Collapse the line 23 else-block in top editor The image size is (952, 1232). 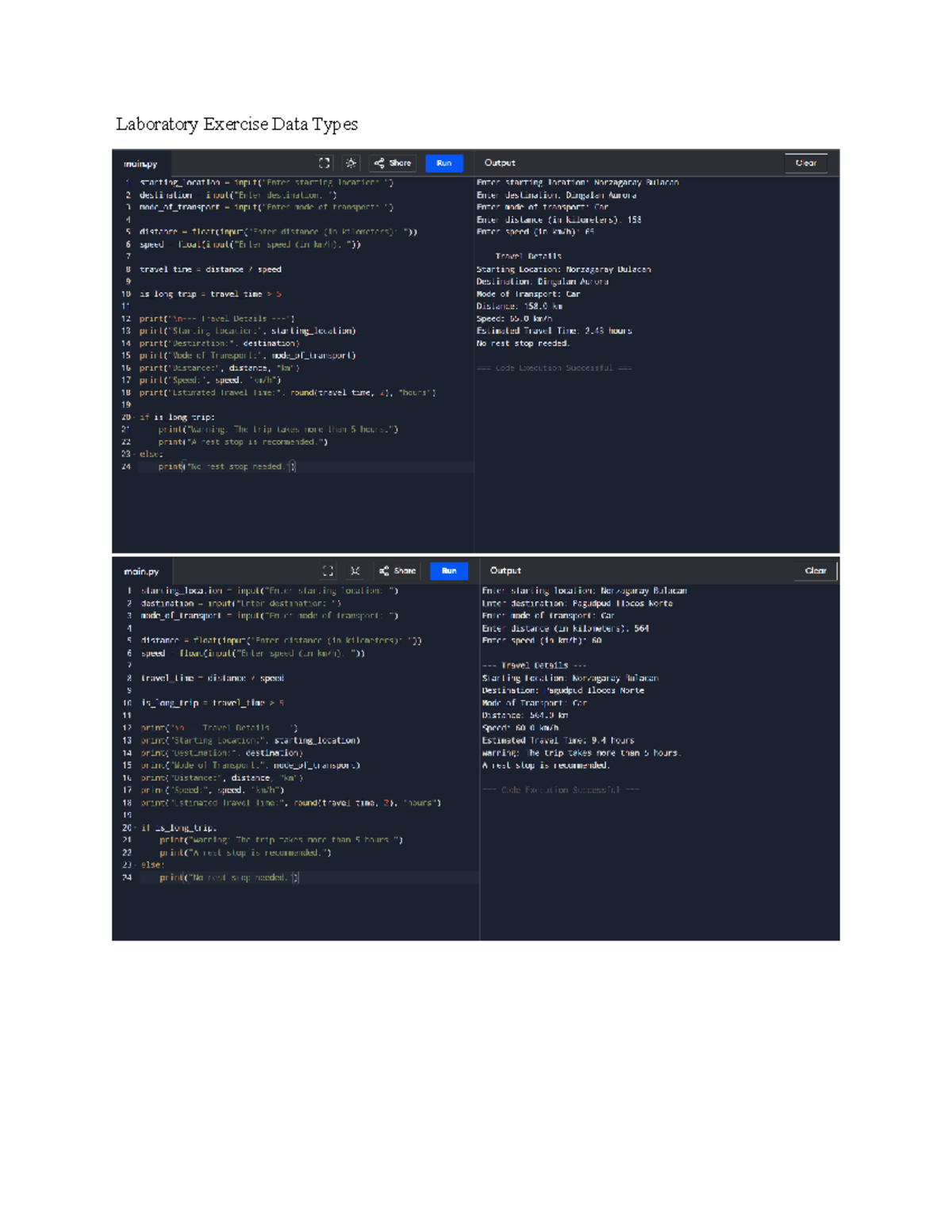[134, 455]
